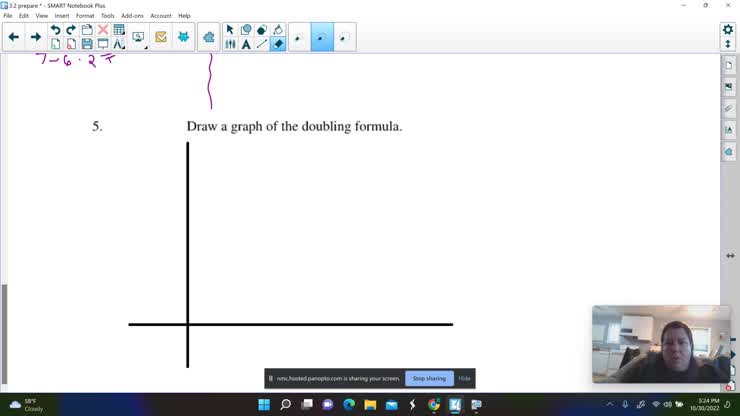Expand the screen capture dropdown arrow
The height and width of the screenshot is (416, 740).
coord(145,45)
